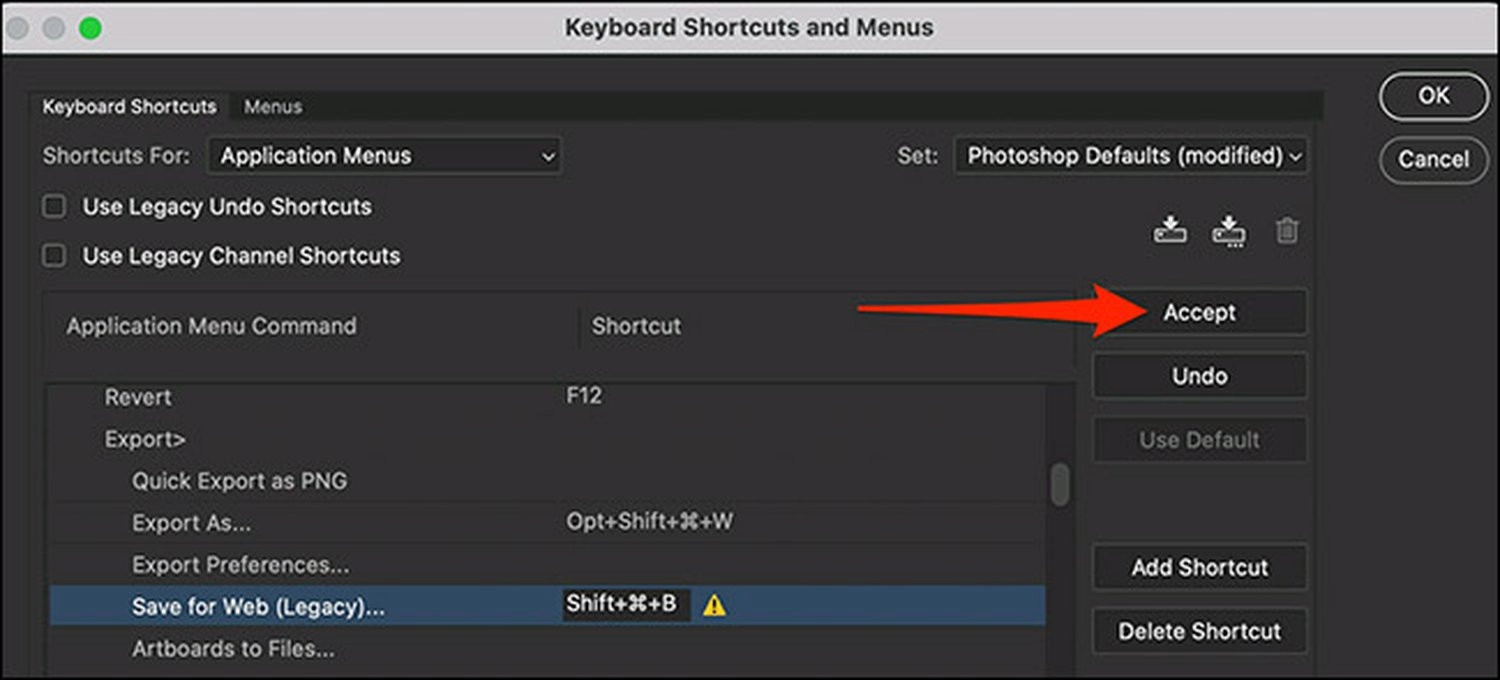Viewport: 1500px width, 680px height.
Task: Click the Shift+⌘+B shortcut input field
Action: 626,604
